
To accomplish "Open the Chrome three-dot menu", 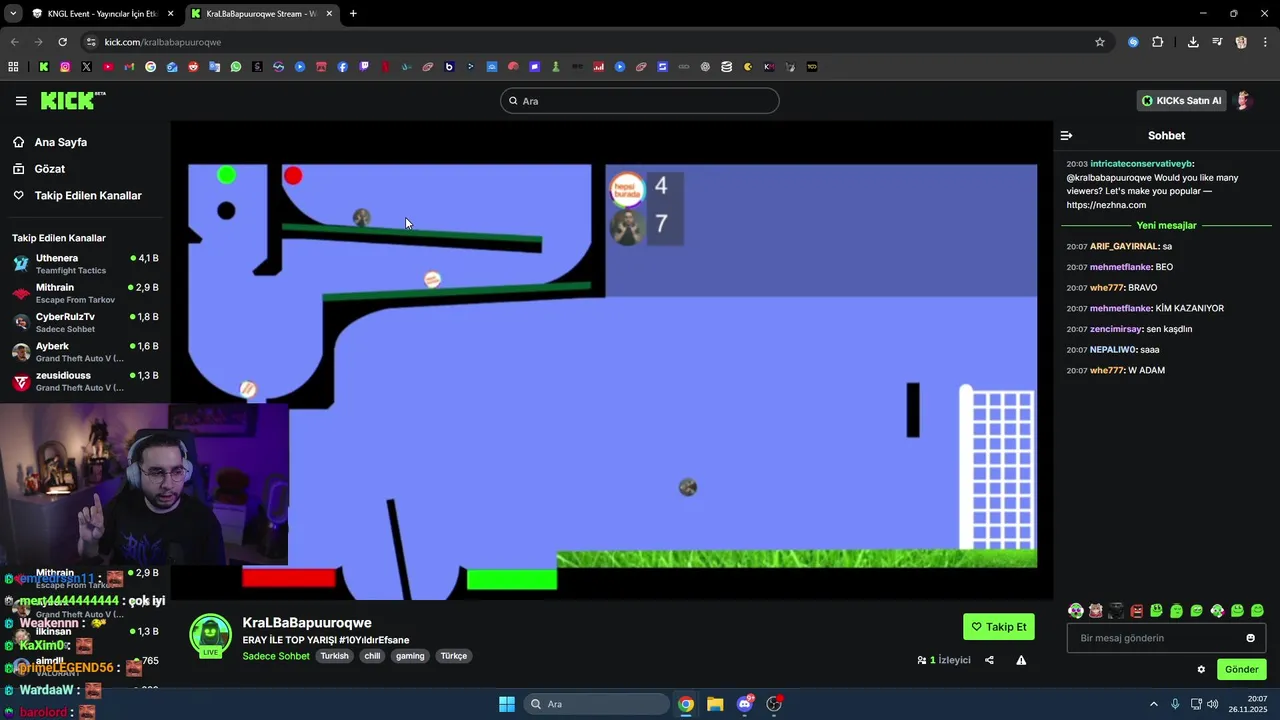I will point(1265,42).
